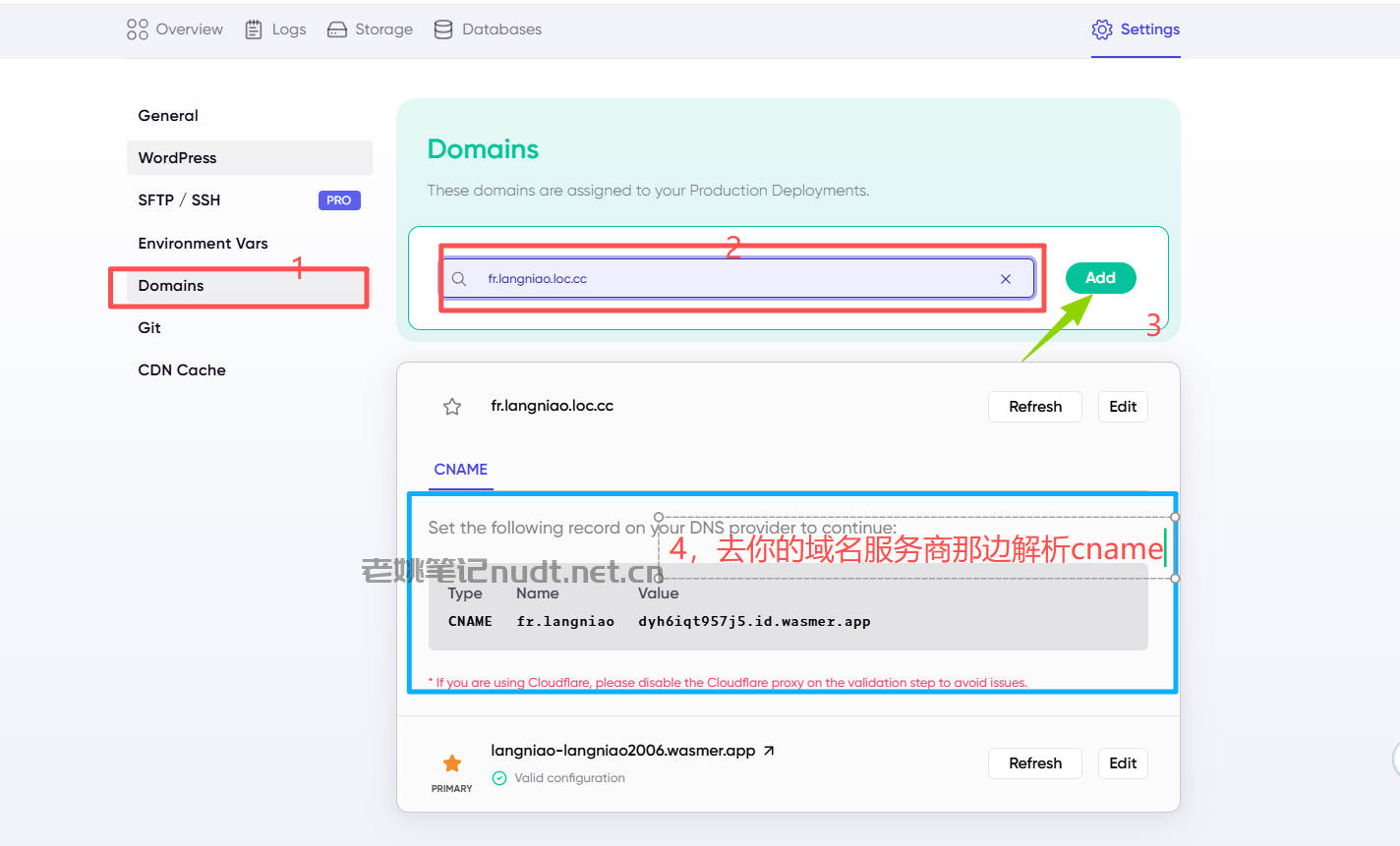1400x846 pixels.
Task: Open external link arrow beside langniao-langniao2006.wasmer.app
Action: pos(769,751)
